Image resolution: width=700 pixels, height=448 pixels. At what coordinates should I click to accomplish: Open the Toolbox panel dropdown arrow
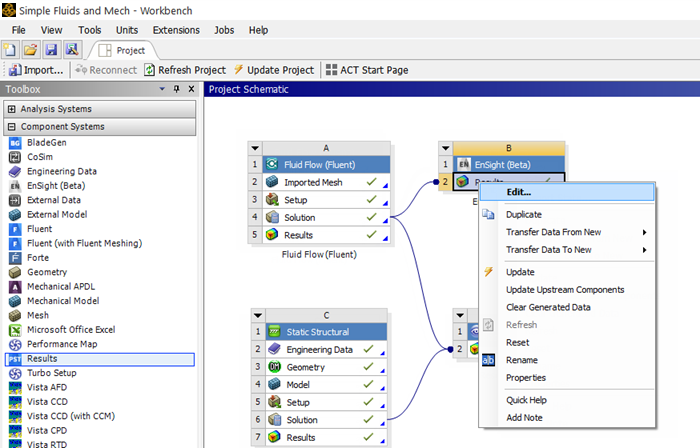click(x=162, y=89)
